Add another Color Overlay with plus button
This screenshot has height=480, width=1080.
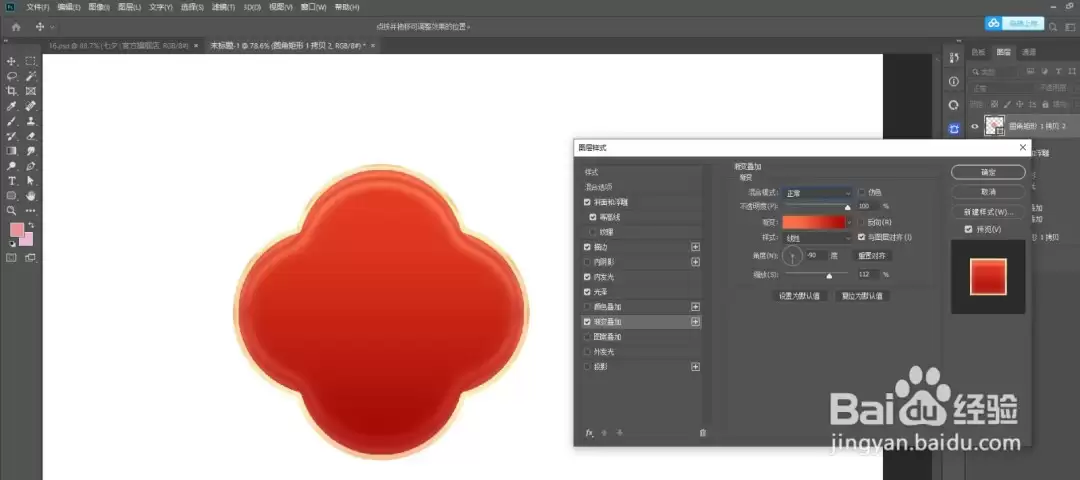(696, 306)
